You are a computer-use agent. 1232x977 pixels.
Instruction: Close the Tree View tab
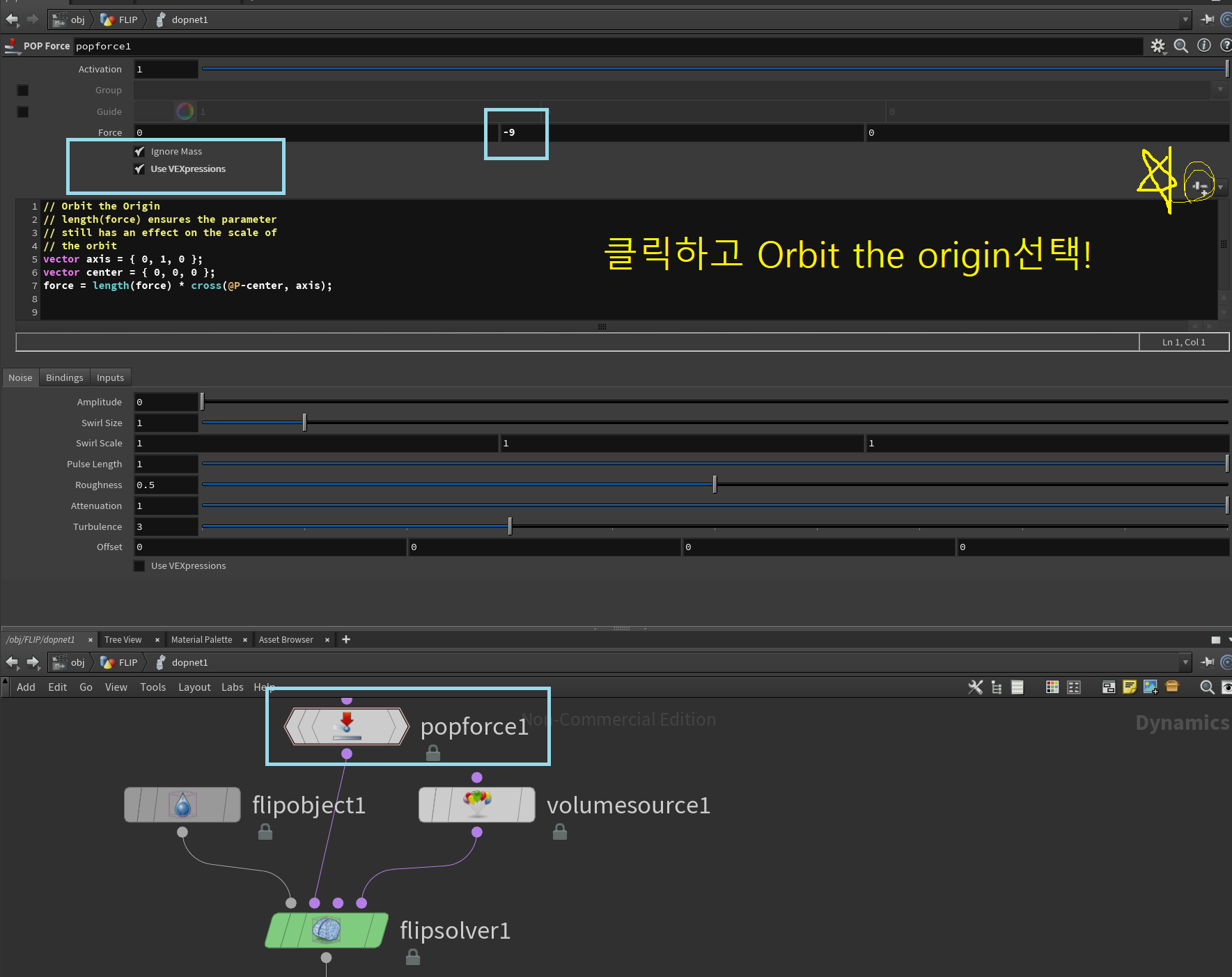click(157, 640)
